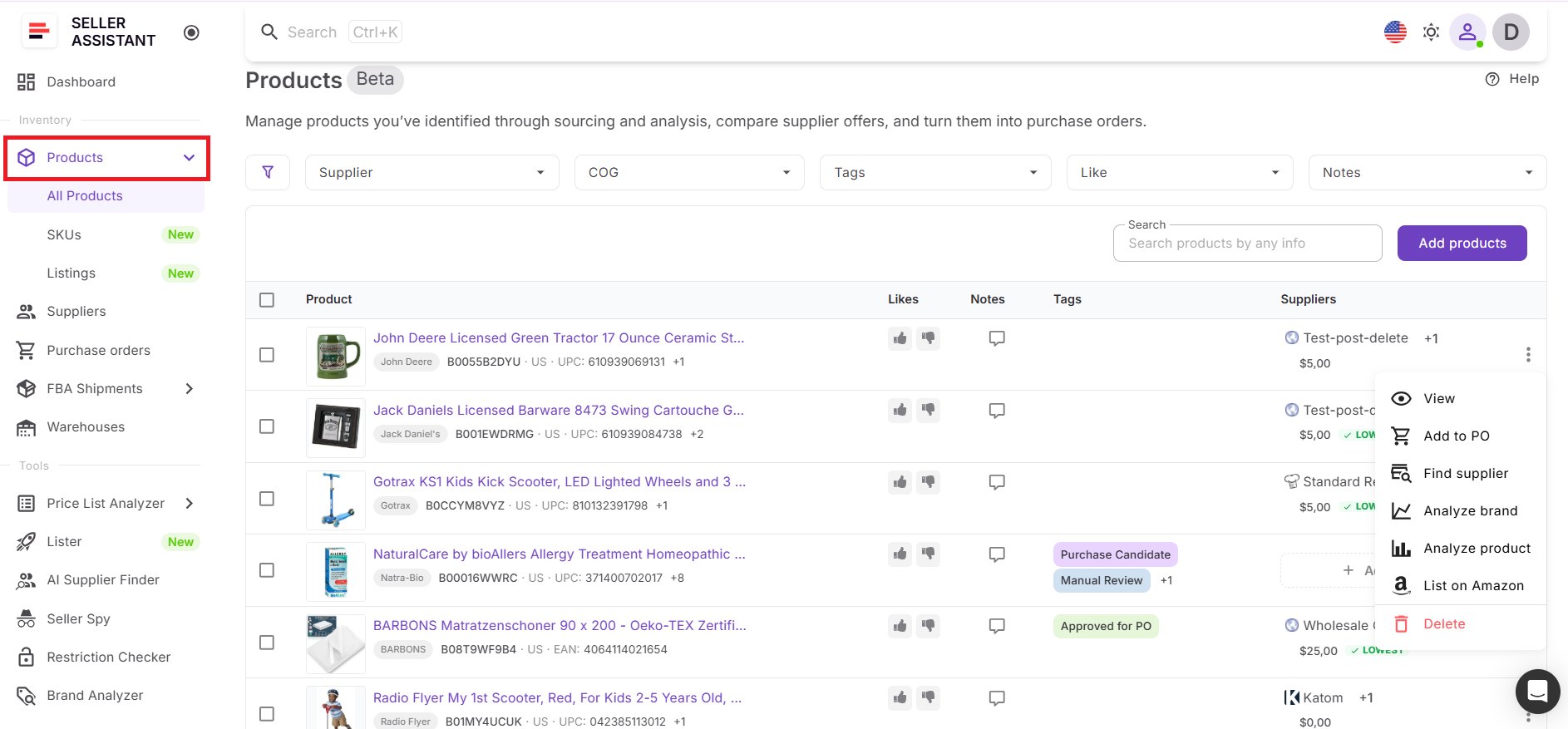Open the user account profile icon
Viewport: 1568px width, 729px height.
(1467, 32)
